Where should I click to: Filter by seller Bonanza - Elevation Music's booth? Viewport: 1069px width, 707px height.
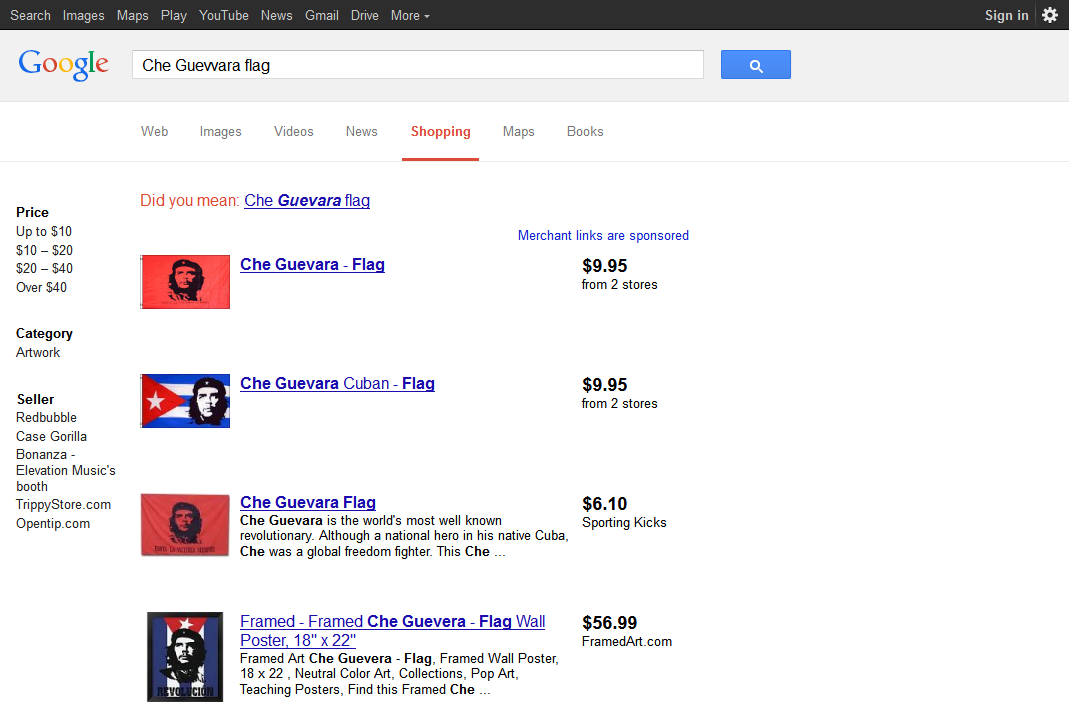tap(65, 470)
